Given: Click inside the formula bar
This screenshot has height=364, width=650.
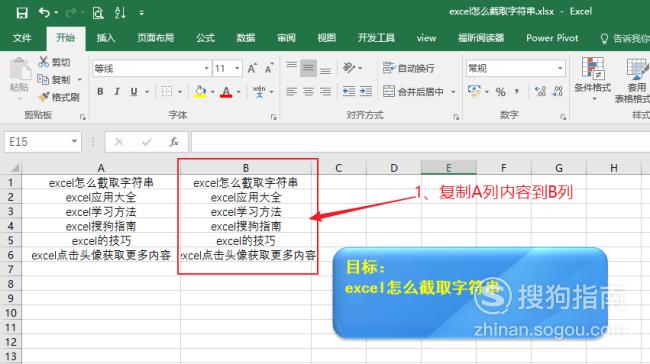Looking at the screenshot, I should pyautogui.click(x=420, y=142).
